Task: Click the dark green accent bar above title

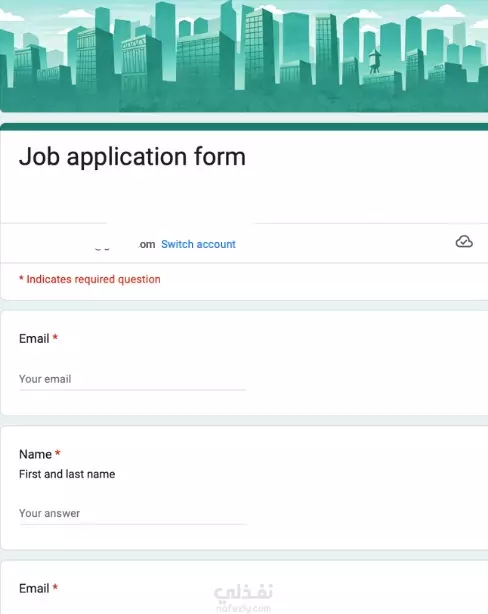Action: 244,126
